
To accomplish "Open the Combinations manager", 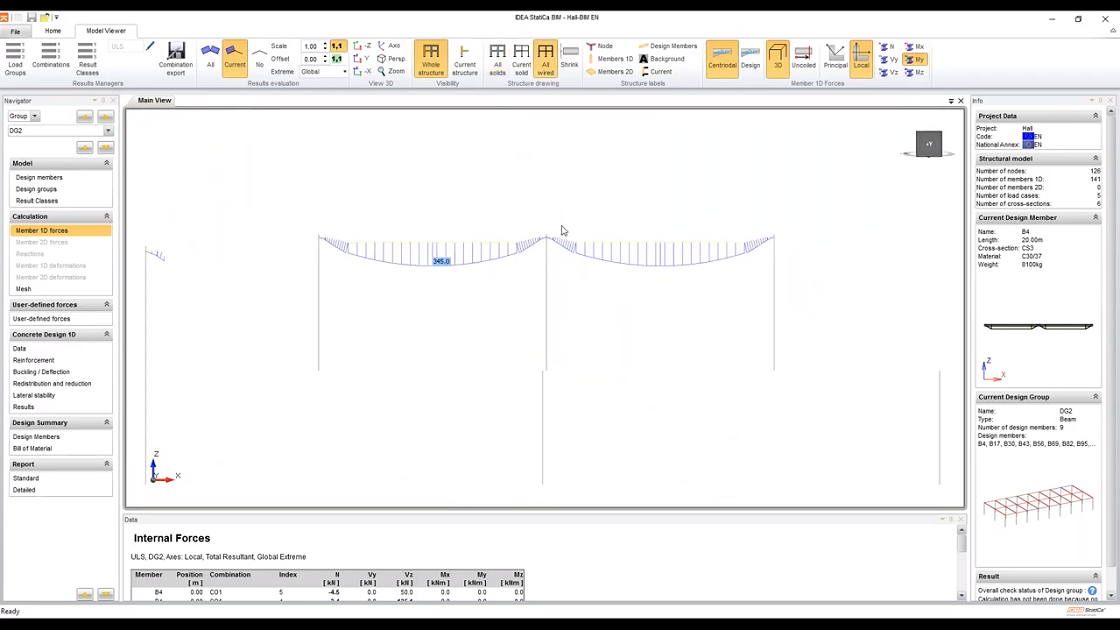I will [x=51, y=56].
